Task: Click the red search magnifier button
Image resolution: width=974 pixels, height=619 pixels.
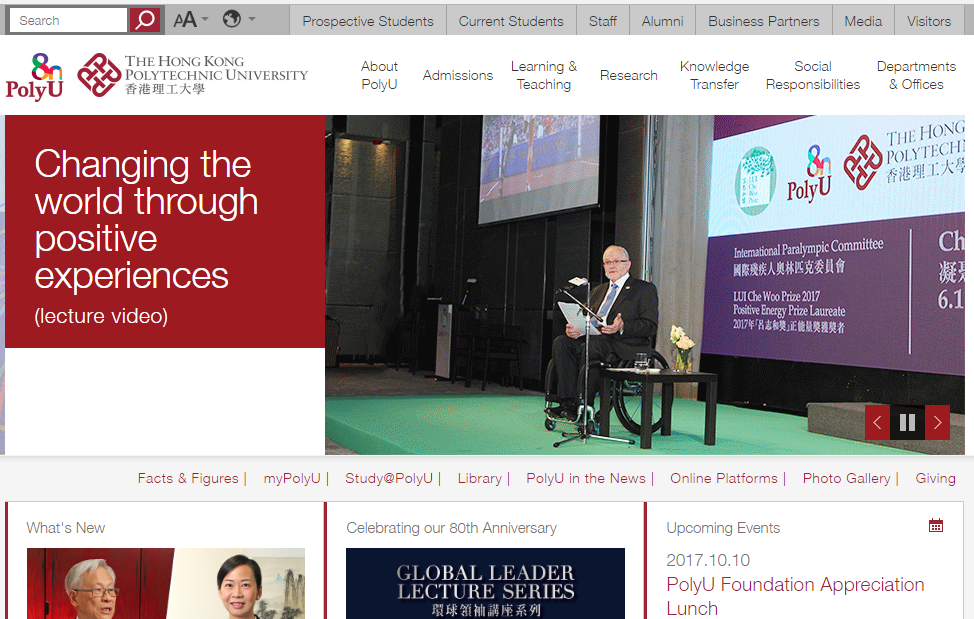Action: click(145, 20)
